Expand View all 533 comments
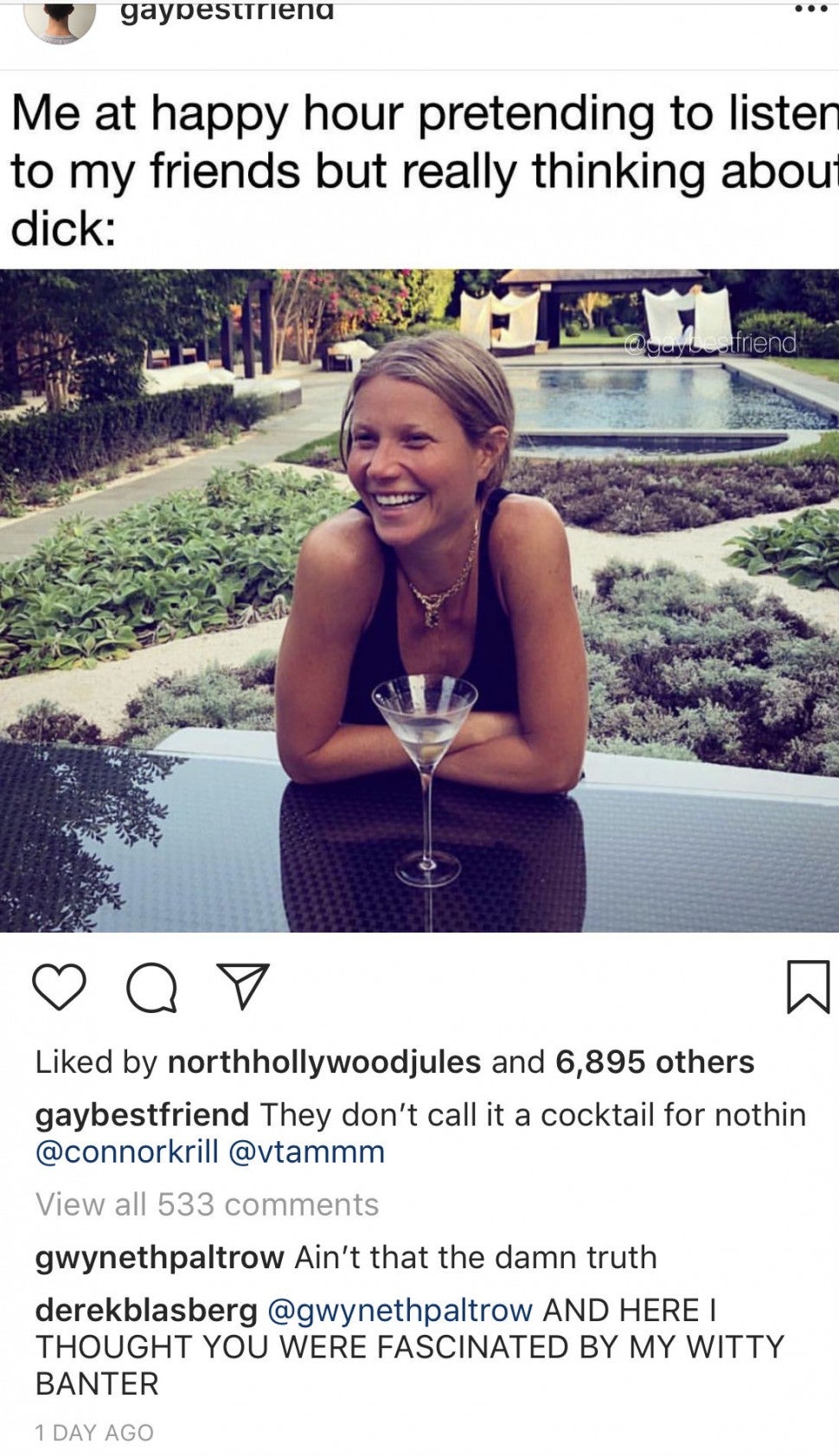This screenshot has height=1456, width=839. pos(207,1204)
